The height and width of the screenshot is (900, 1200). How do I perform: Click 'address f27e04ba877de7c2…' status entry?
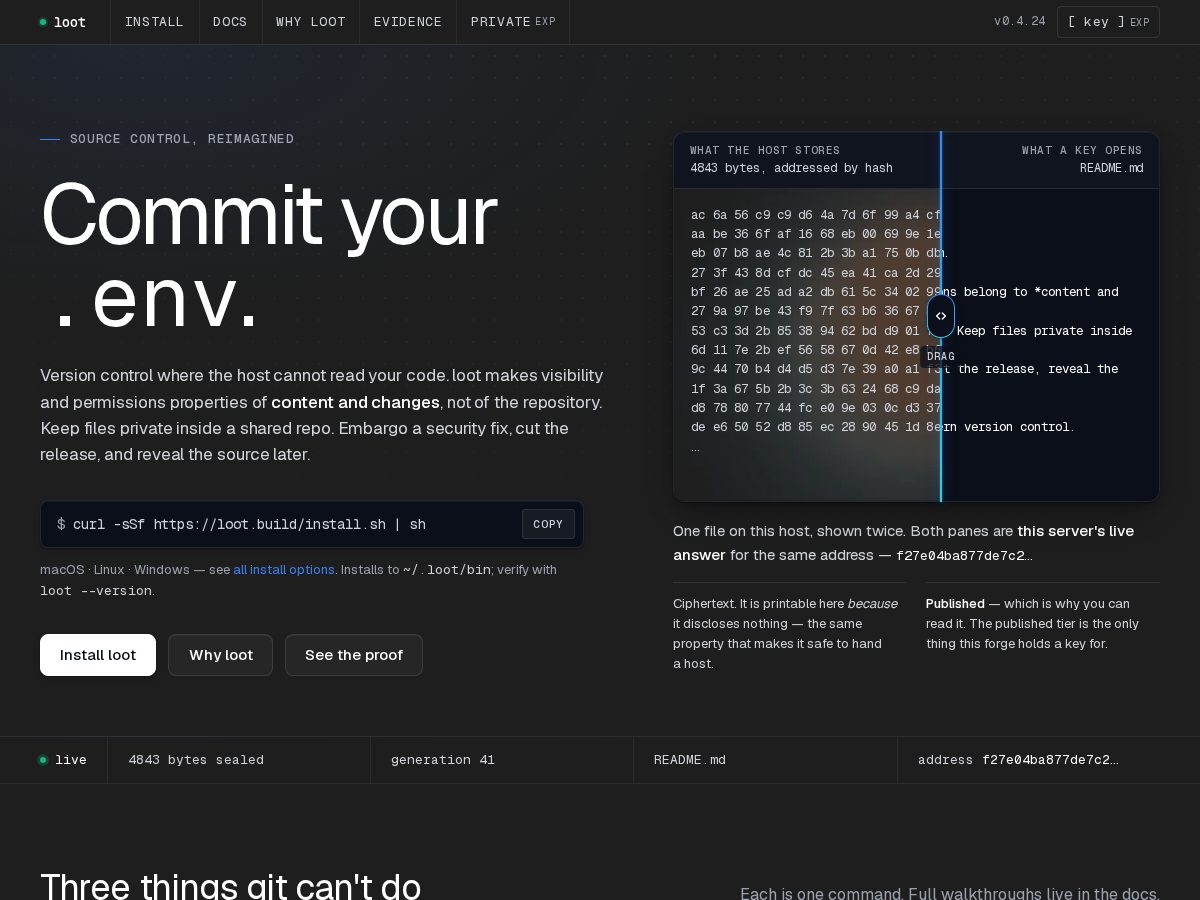(x=1018, y=760)
